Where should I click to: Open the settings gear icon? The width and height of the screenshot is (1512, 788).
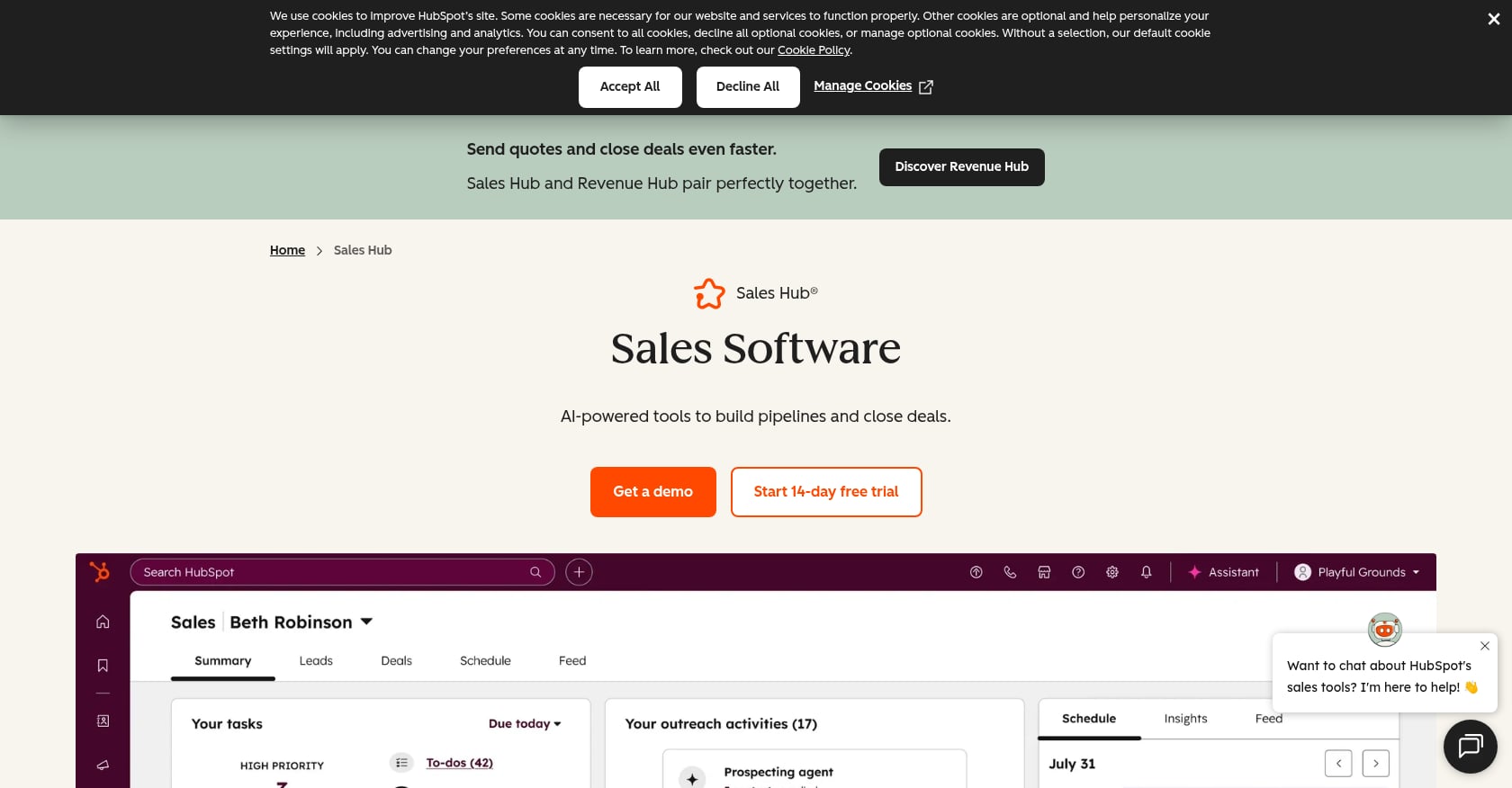tap(1112, 572)
